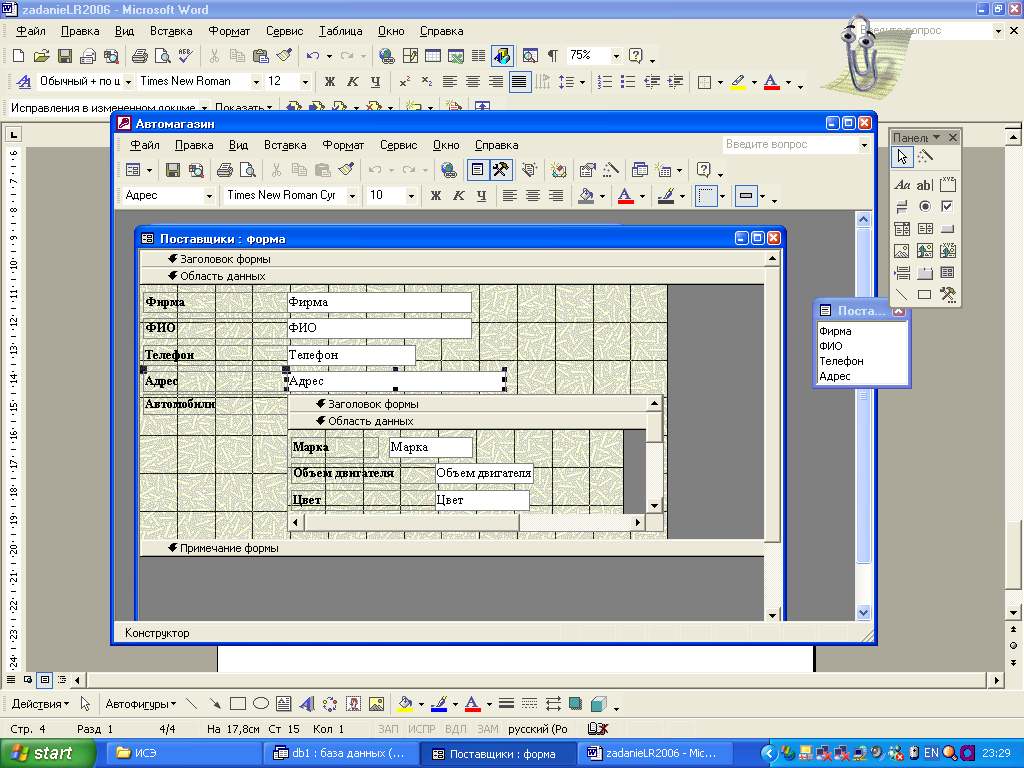This screenshot has height=768, width=1024.
Task: Switch to ИСЭ folder taskbar button
Action: point(184,753)
